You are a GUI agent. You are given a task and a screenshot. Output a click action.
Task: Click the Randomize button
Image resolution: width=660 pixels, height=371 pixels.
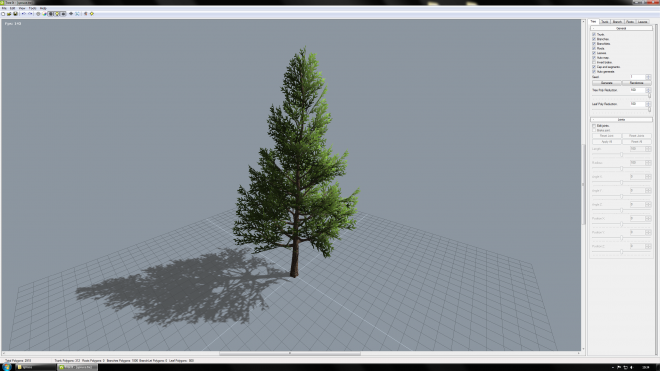tap(636, 83)
